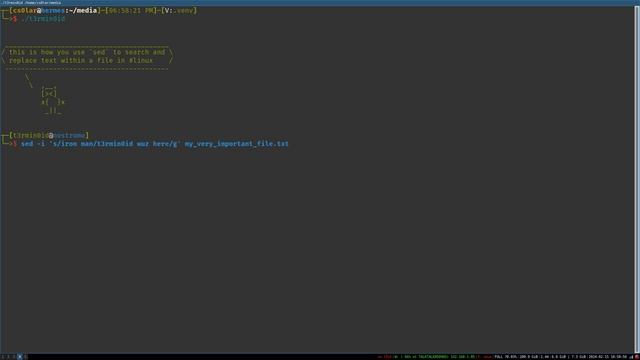
Task: Click the red tray icon at bar's end
Action: click(x=636, y=357)
